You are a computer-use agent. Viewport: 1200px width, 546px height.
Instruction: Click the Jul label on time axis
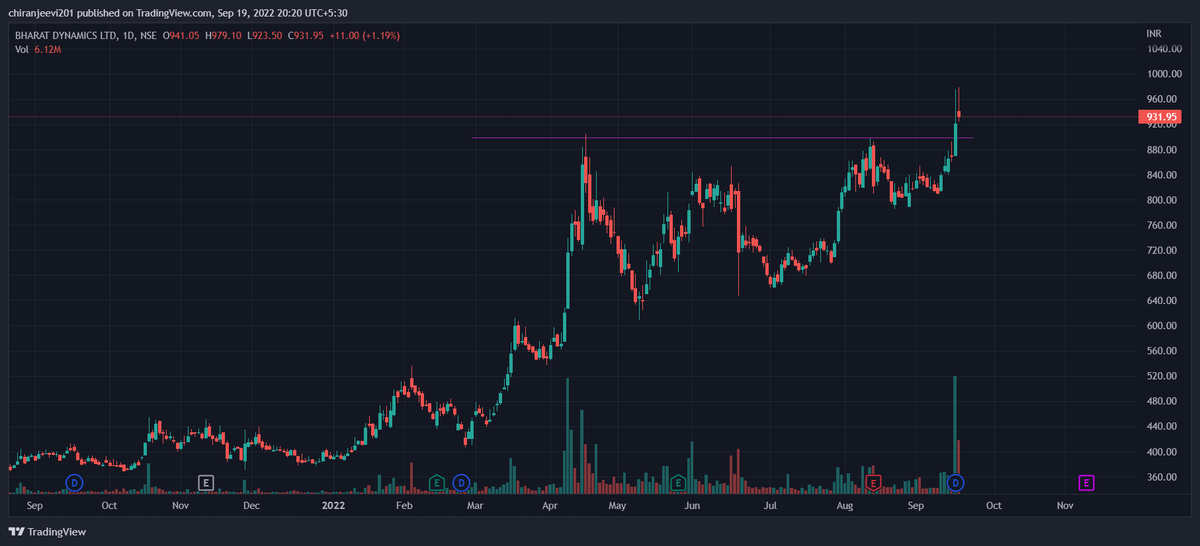(x=771, y=506)
